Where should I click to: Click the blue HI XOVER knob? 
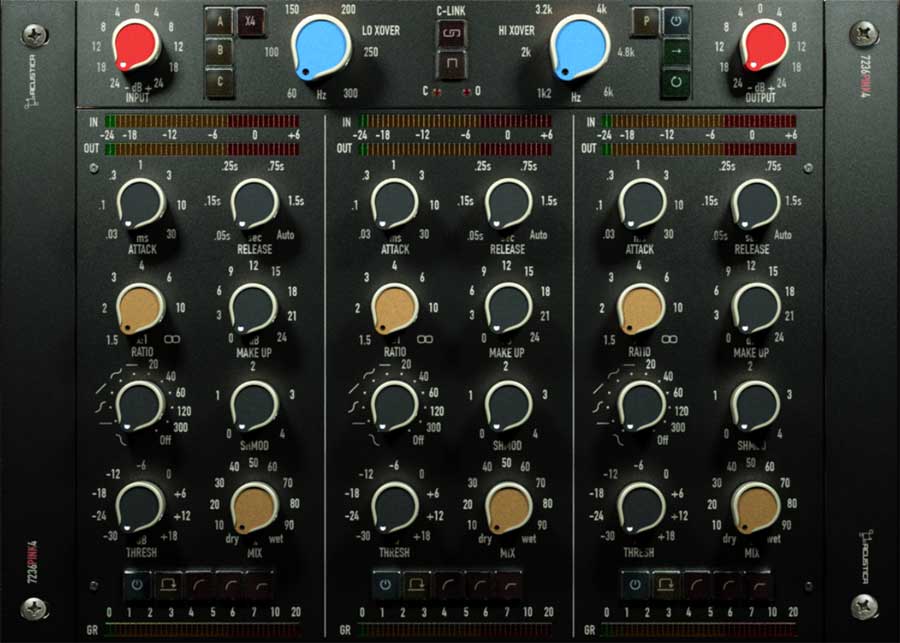coord(578,46)
